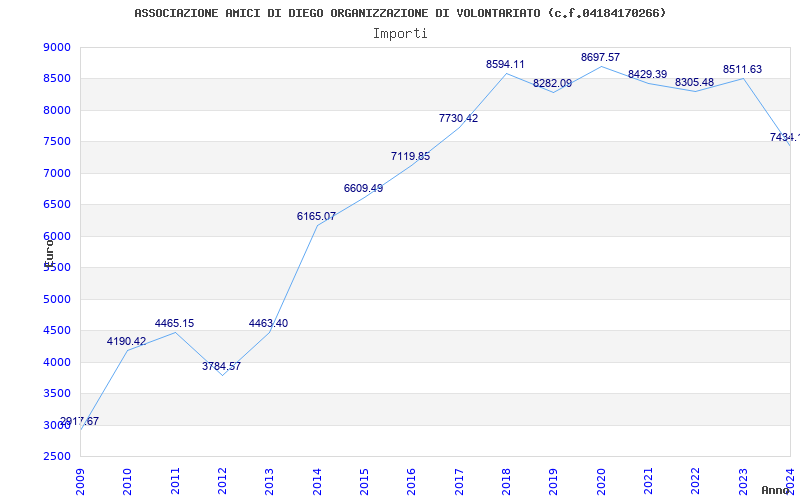Select the 6165.07 data label

tap(316, 216)
